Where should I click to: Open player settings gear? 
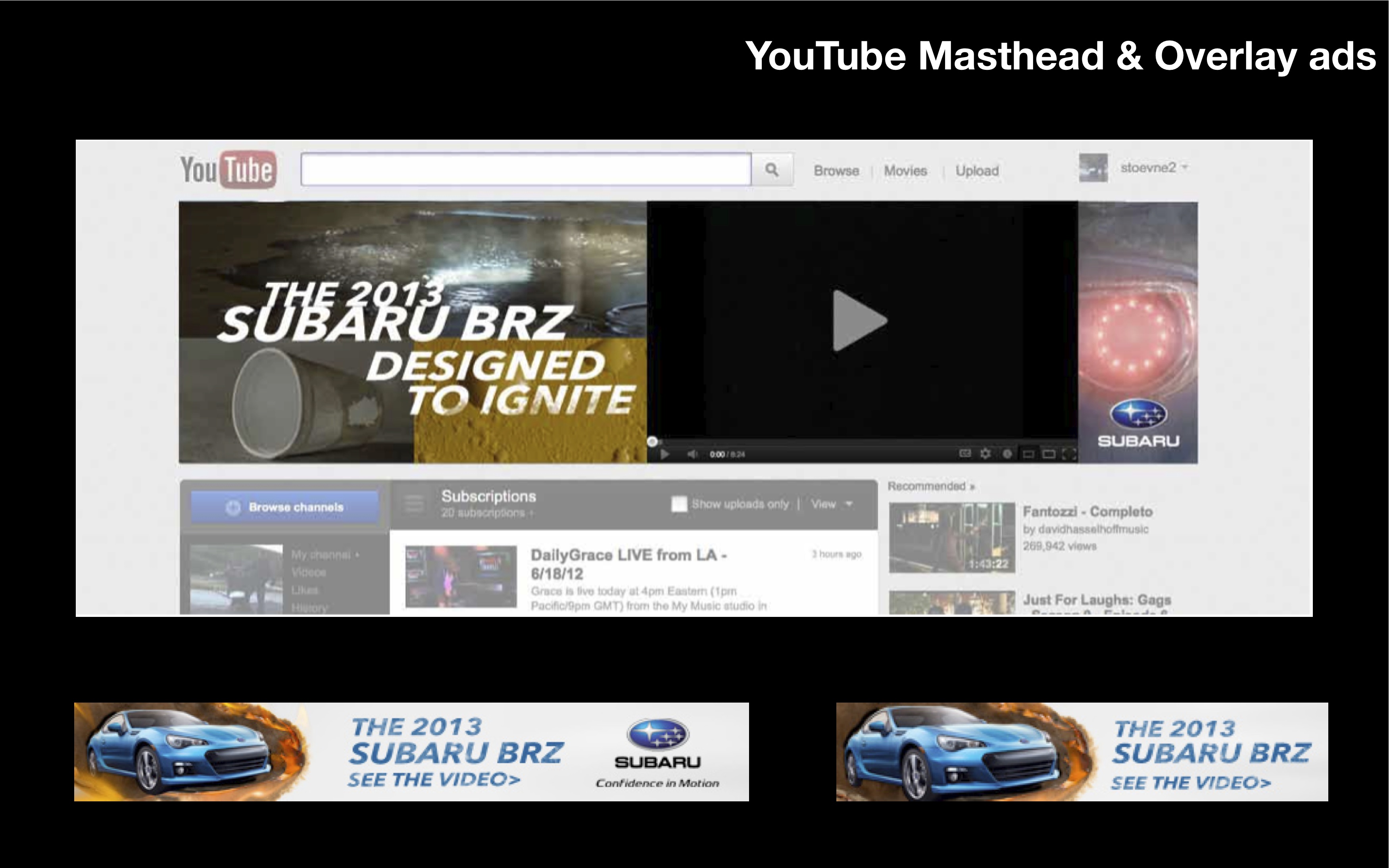986,453
